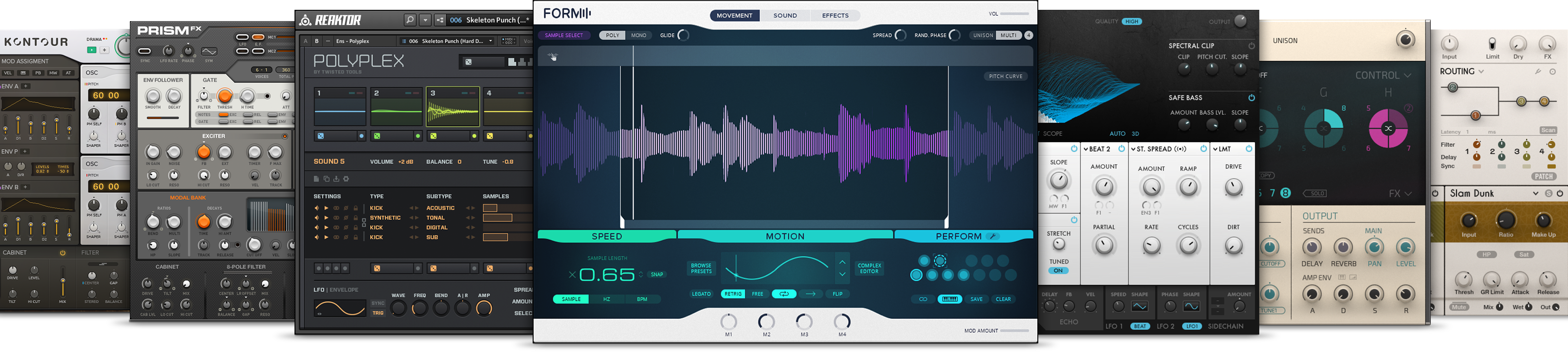Screen dimensions: 1568x364
Task: Toggle the keyboard icon in Perform
Action: click(x=950, y=299)
